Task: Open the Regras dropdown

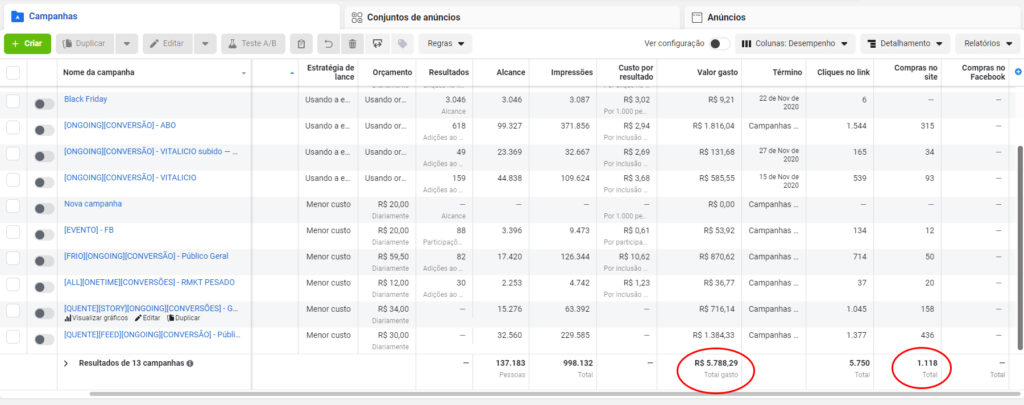Action: 445,44
